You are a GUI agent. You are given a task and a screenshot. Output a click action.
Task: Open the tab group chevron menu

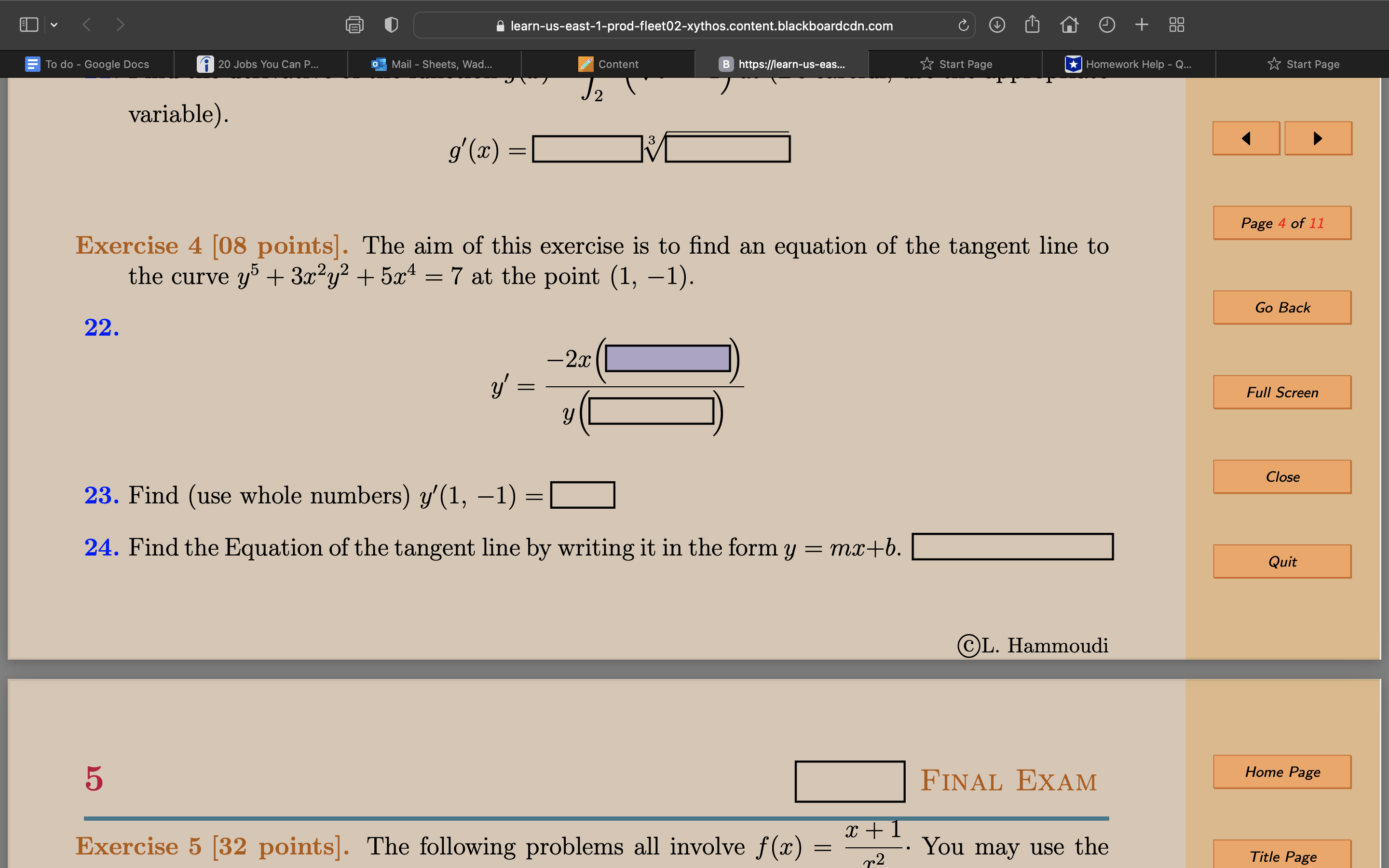[54, 24]
